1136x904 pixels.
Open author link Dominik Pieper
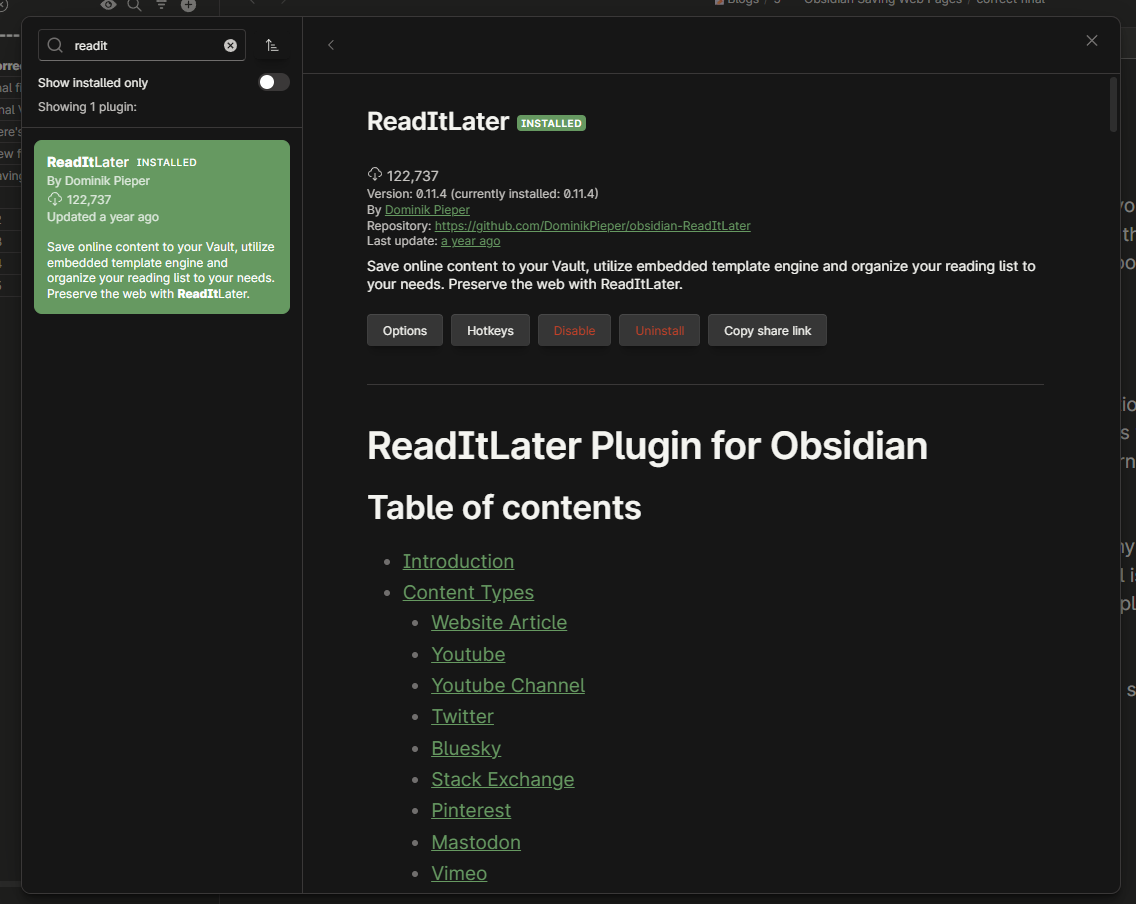point(426,209)
